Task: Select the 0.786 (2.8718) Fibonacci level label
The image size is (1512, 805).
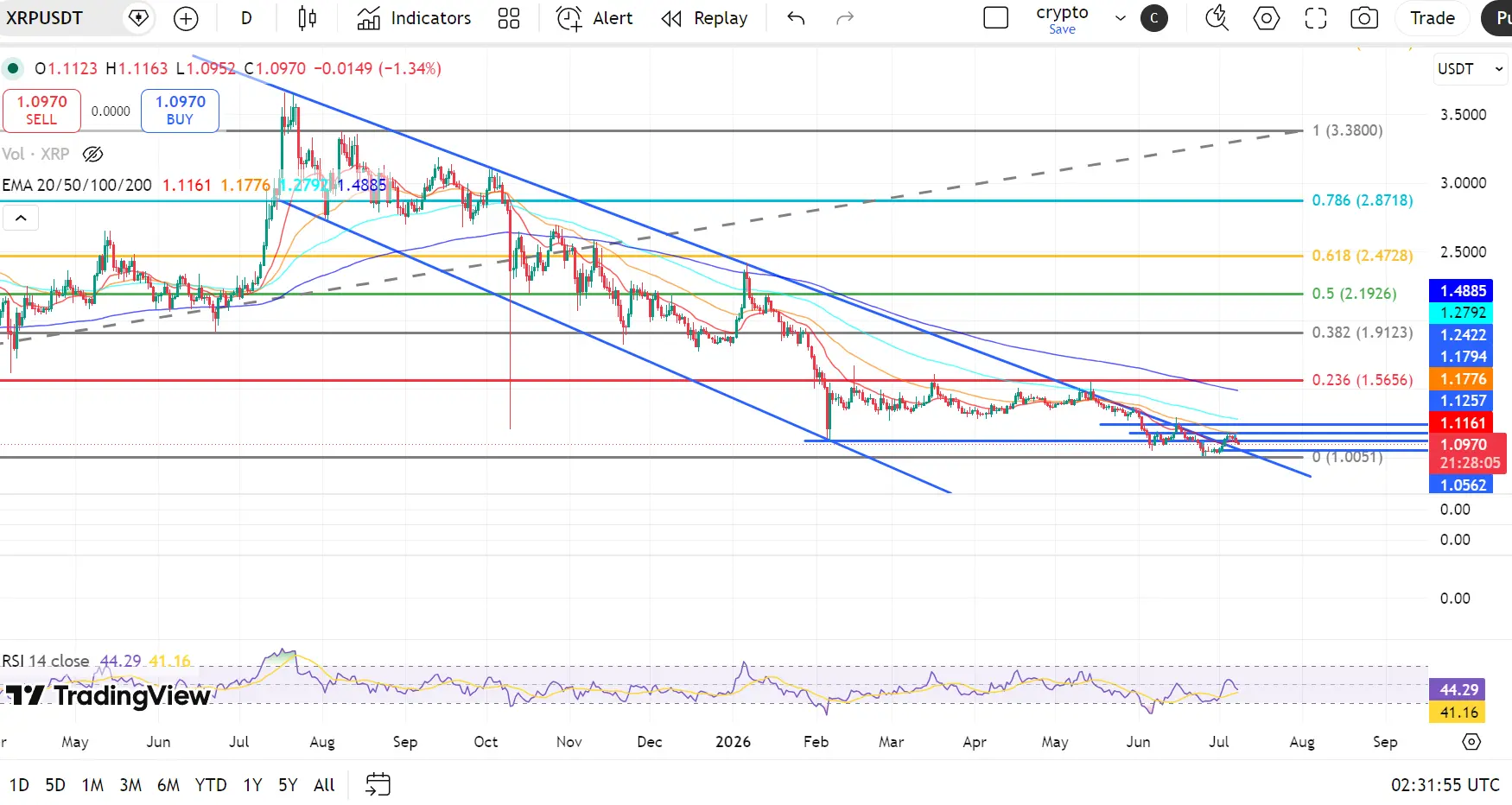Action: (1363, 200)
